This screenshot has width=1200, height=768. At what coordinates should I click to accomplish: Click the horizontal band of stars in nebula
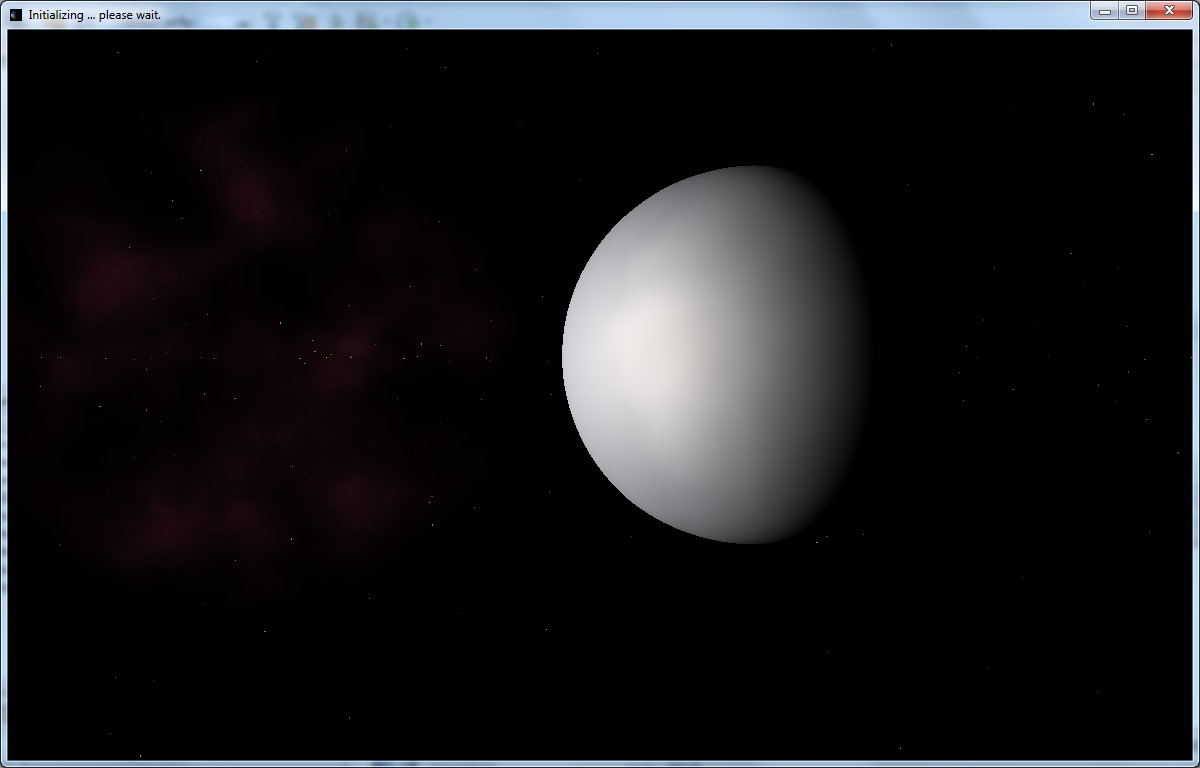point(270,356)
